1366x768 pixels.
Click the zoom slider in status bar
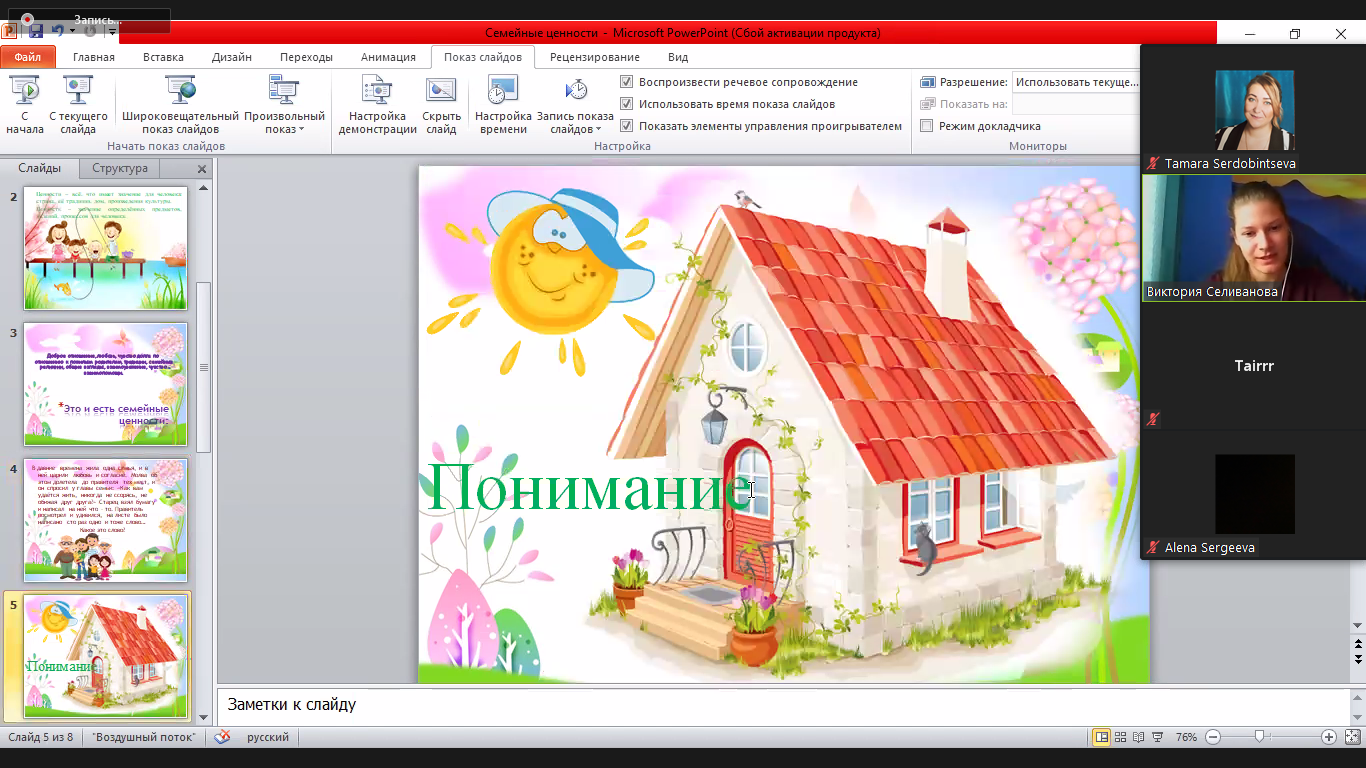coord(1259,737)
